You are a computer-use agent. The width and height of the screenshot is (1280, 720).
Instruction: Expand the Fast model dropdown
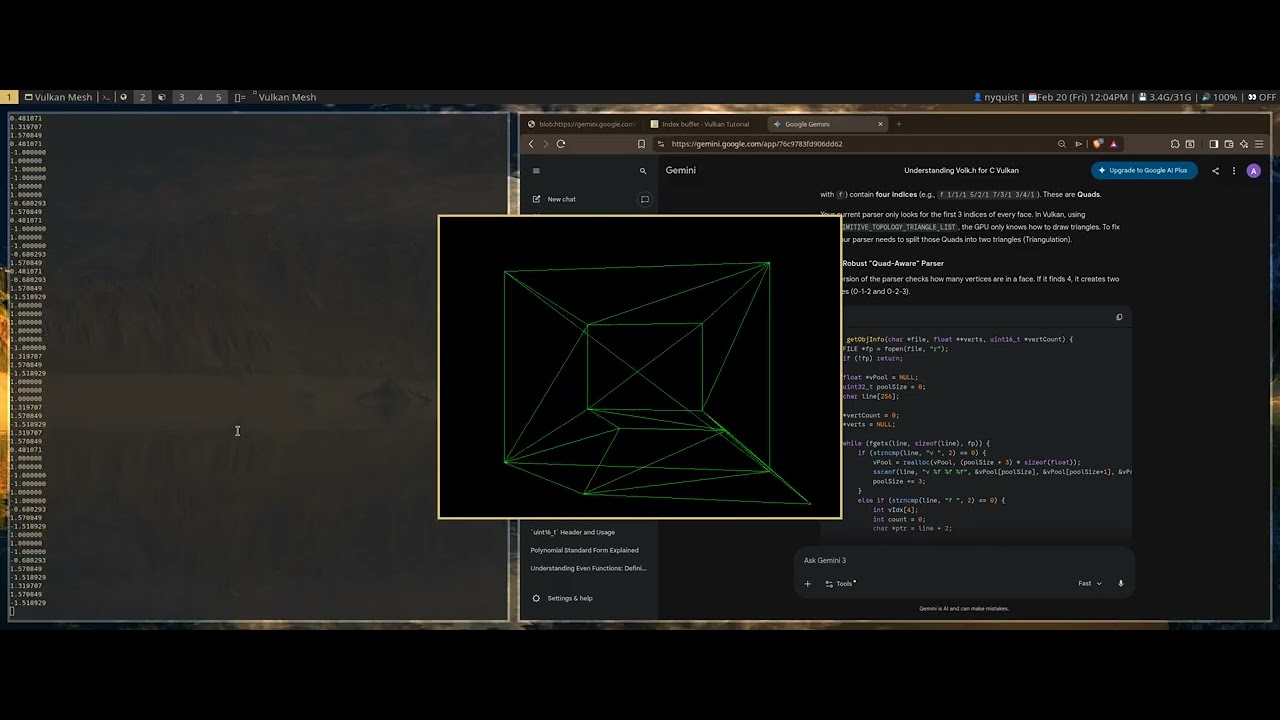tap(1090, 583)
